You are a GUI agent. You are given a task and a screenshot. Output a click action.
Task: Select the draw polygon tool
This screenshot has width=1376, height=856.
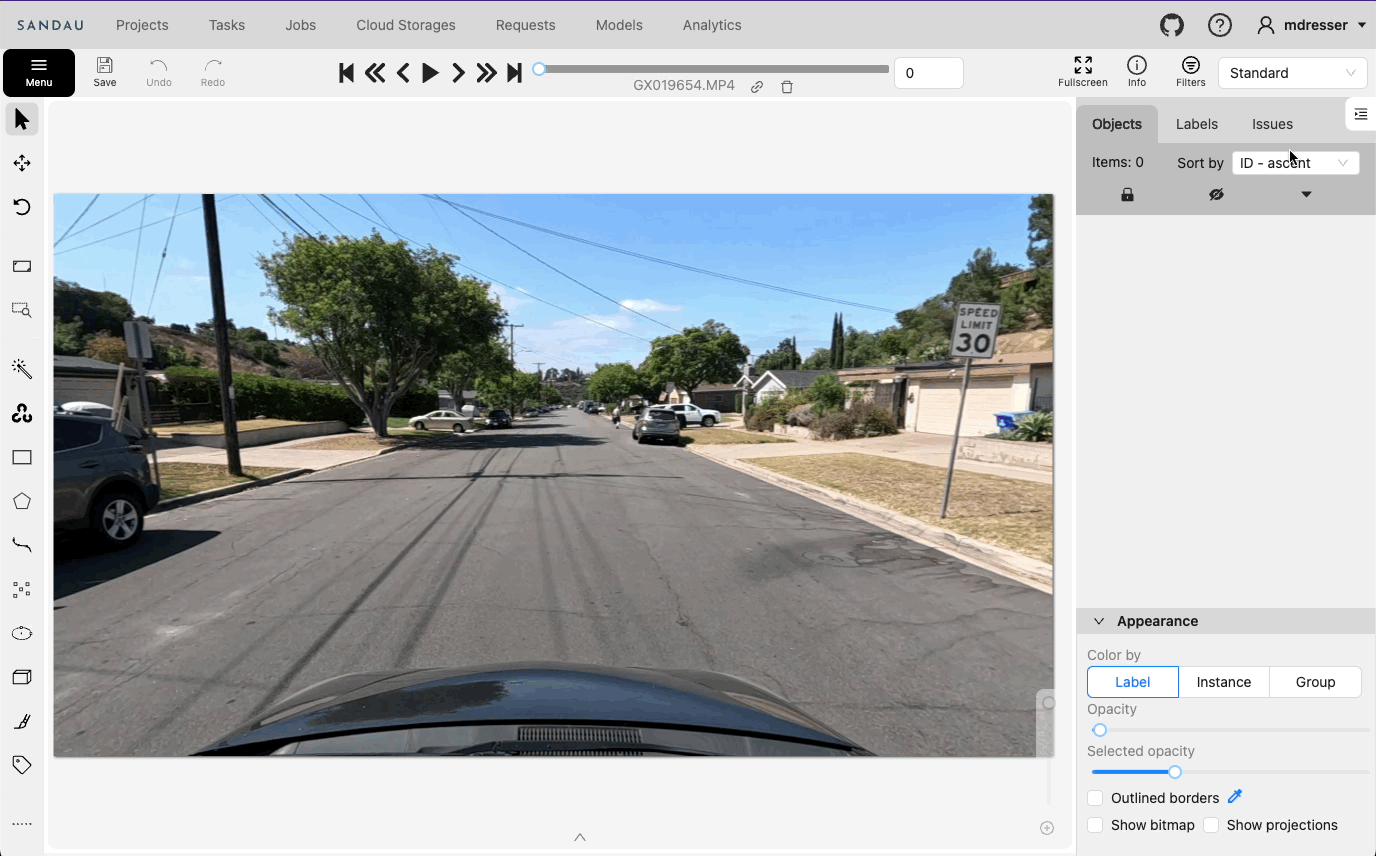point(22,502)
